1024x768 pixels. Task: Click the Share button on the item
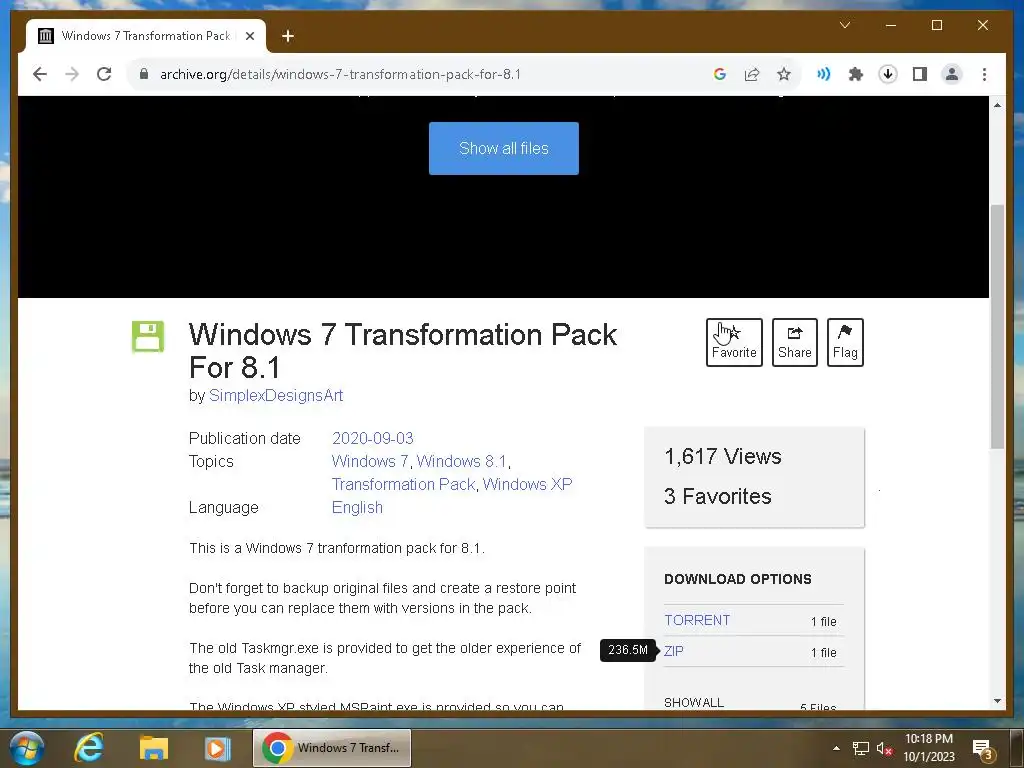point(794,342)
